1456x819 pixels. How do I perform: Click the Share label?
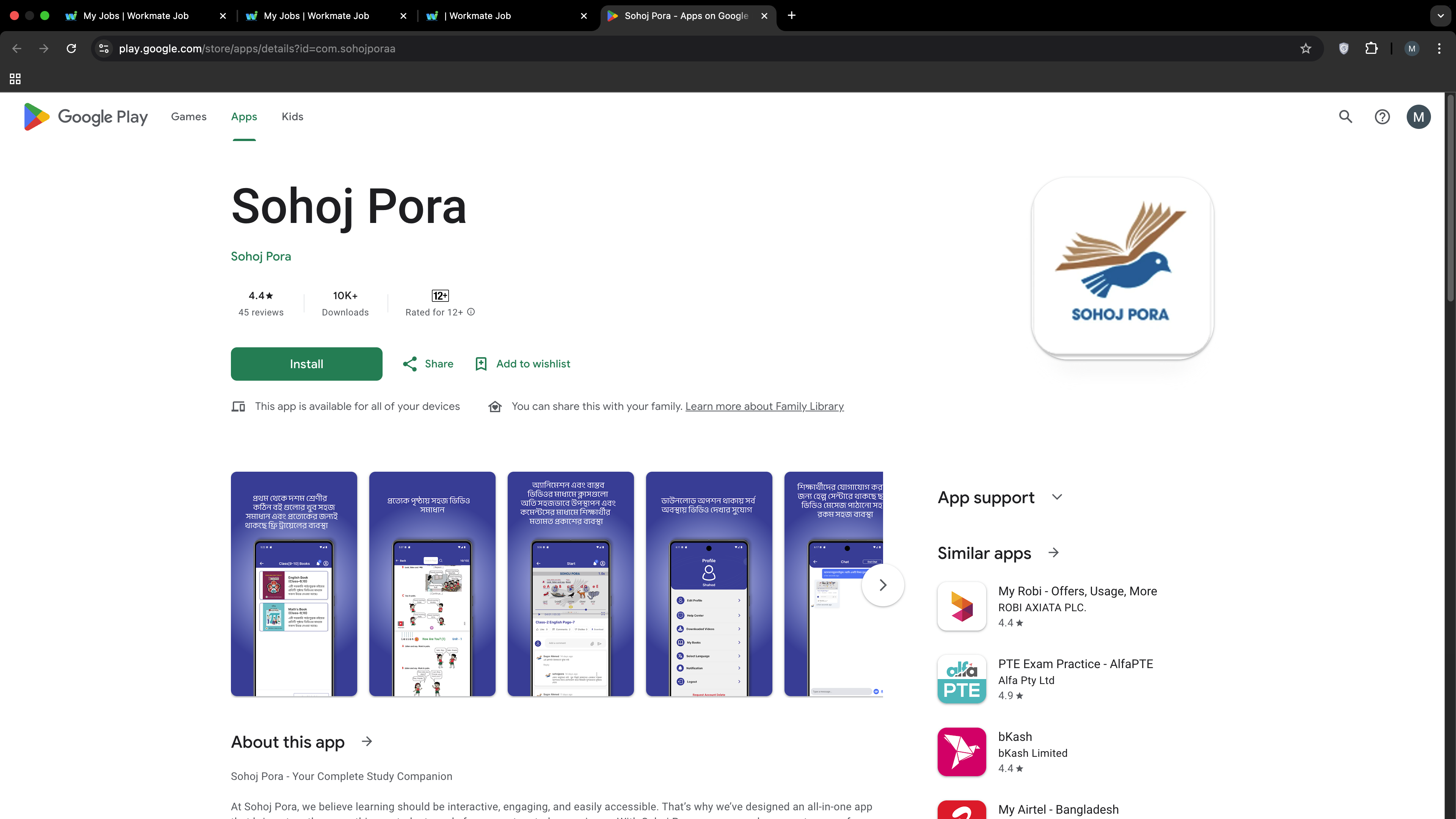439,364
